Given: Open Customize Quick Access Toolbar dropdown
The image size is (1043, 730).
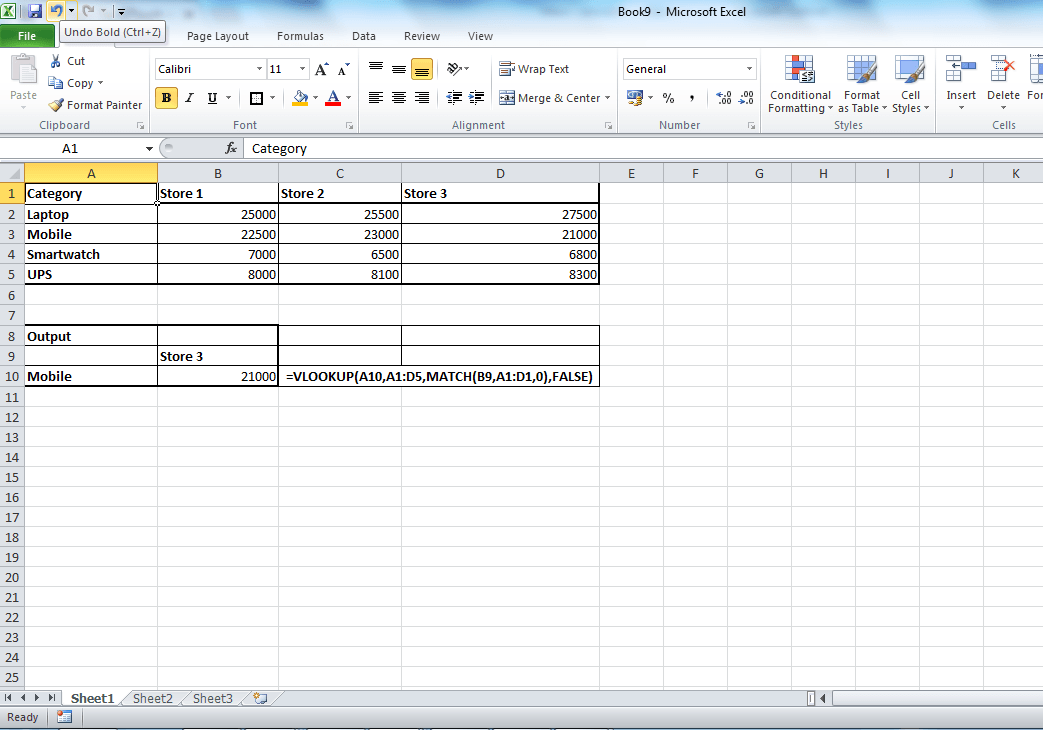Looking at the screenshot, I should (x=121, y=11).
